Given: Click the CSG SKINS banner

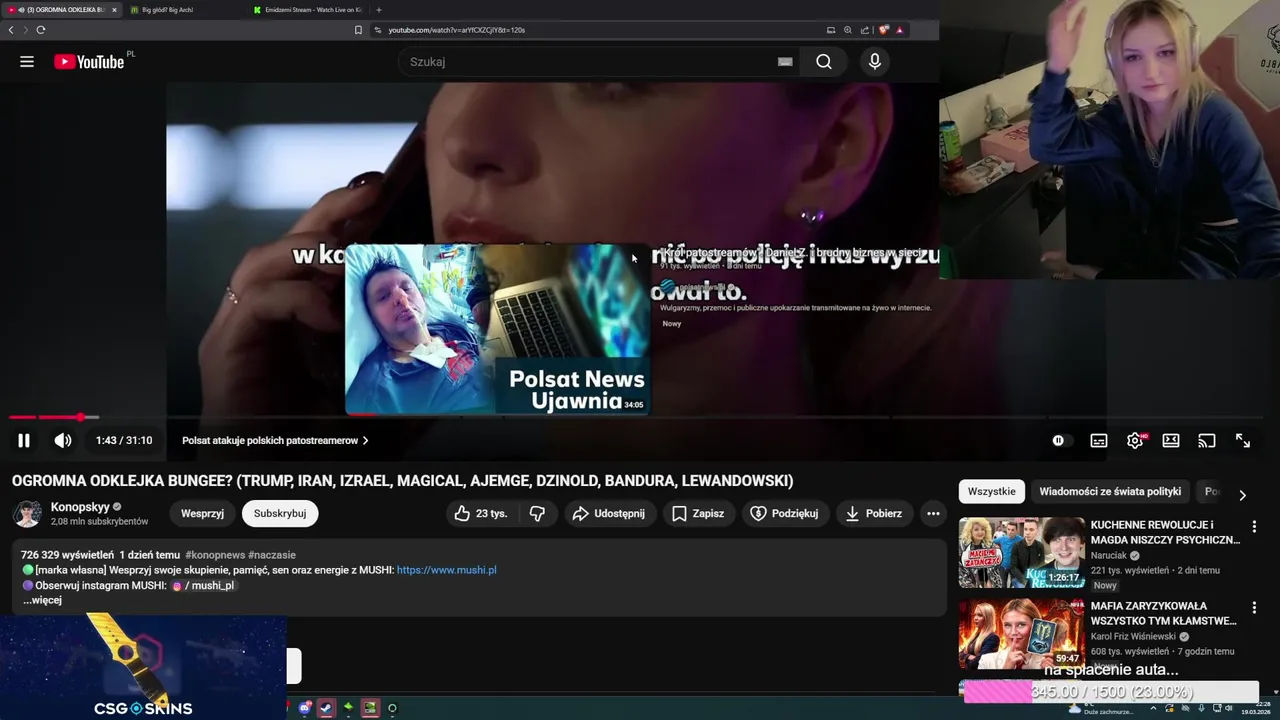Looking at the screenshot, I should (143, 667).
